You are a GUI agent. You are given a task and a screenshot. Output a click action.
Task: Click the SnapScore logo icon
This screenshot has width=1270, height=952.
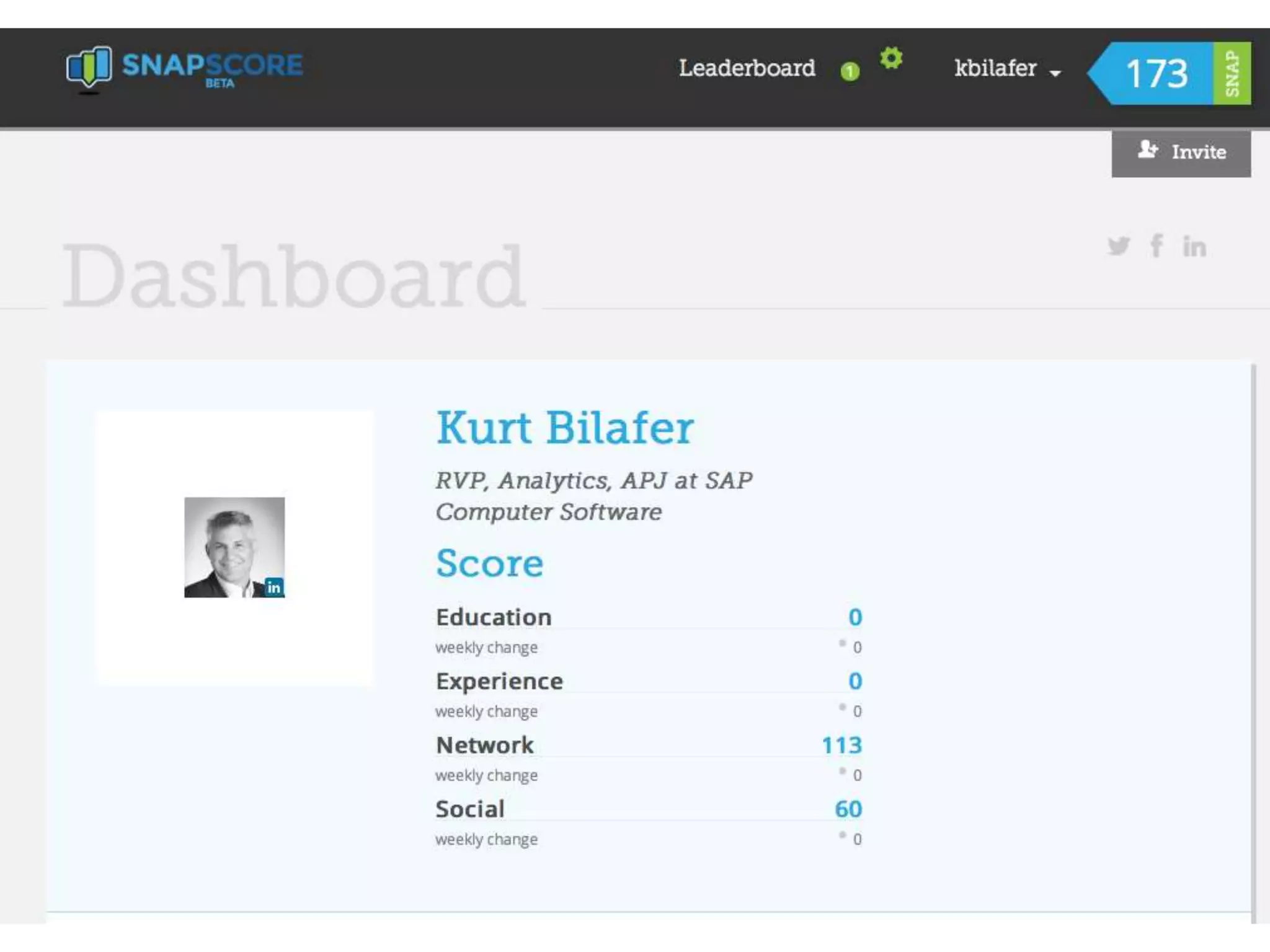[89, 68]
